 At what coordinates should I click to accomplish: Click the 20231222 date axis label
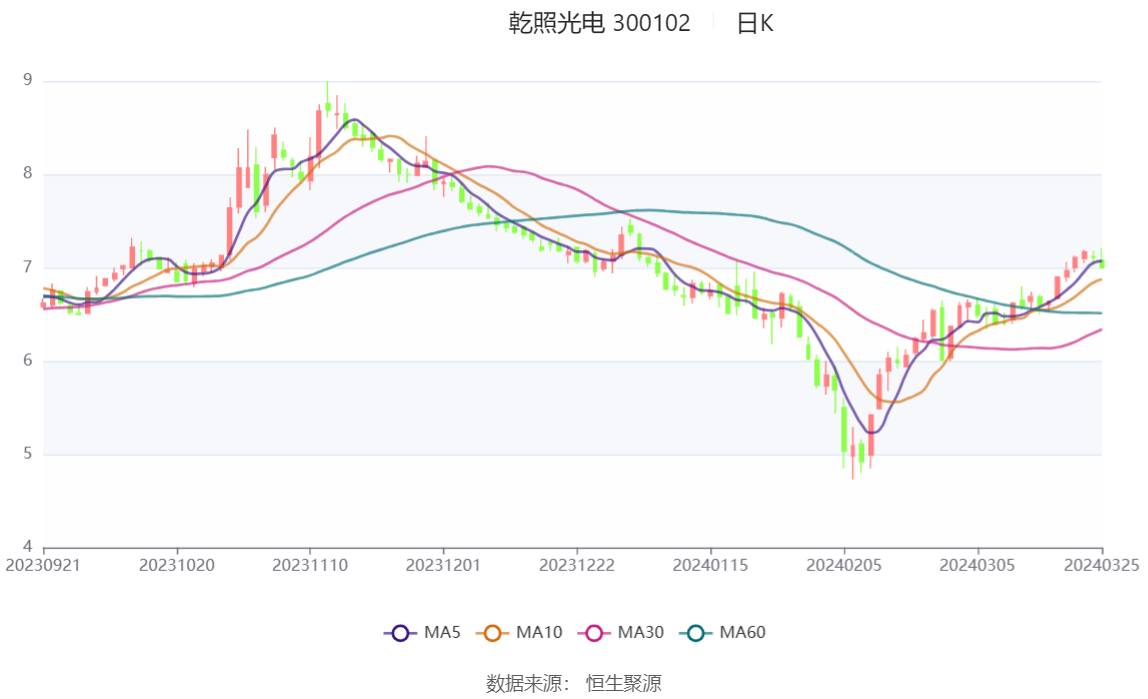tap(577, 566)
